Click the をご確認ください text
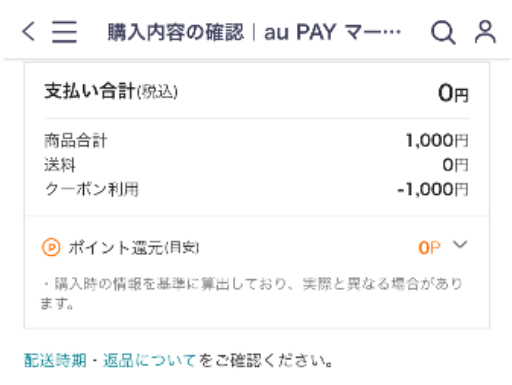This screenshot has width=512, height=385. (265, 360)
